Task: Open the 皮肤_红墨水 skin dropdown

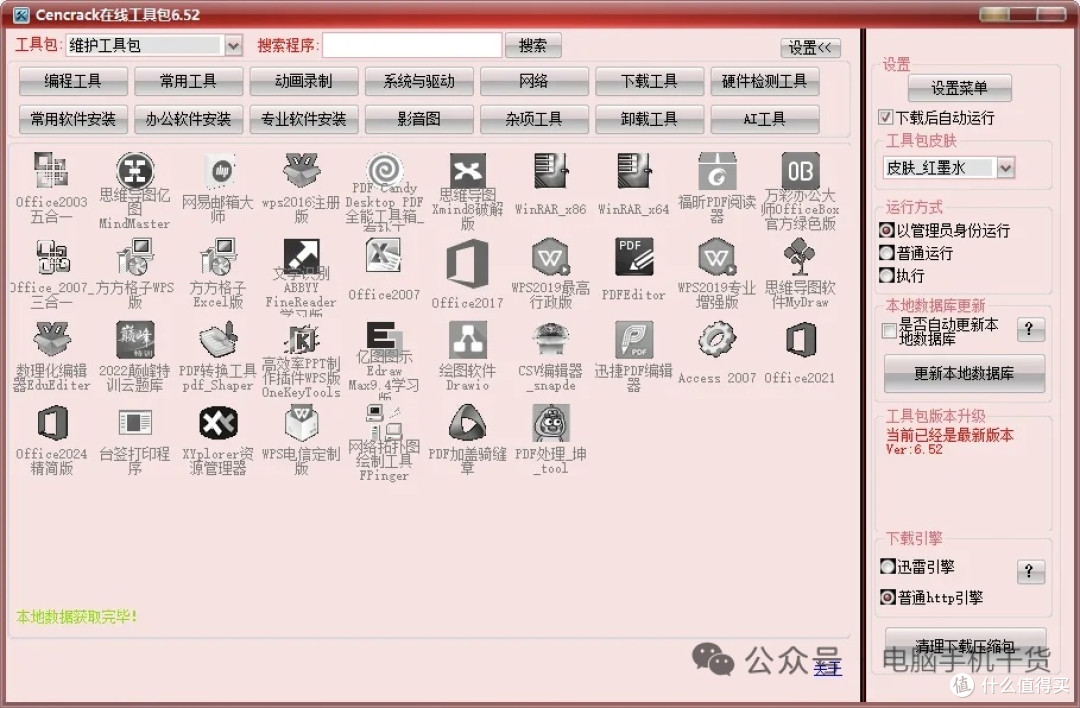Action: click(1005, 167)
